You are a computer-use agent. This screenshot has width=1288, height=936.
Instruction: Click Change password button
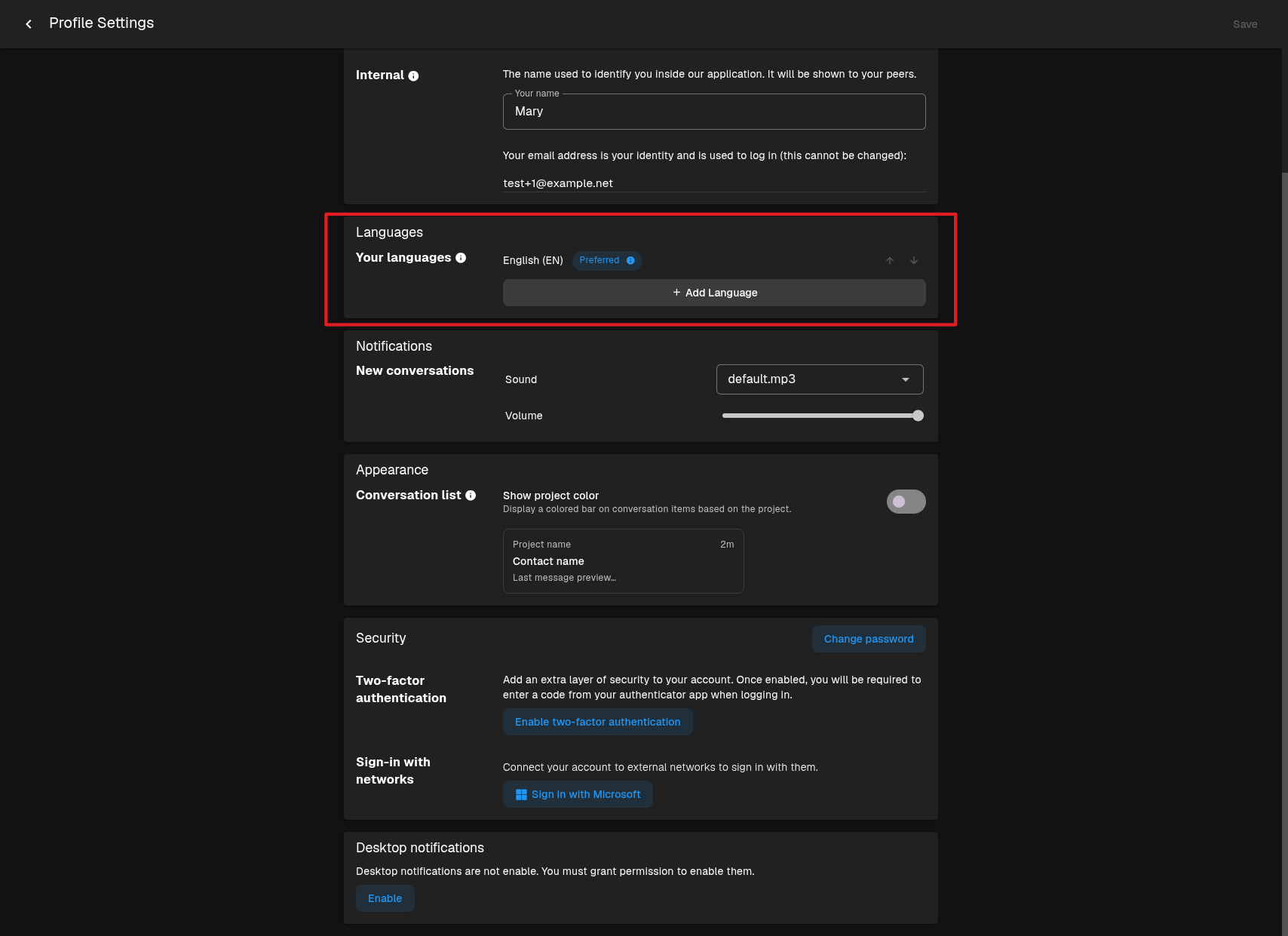tap(869, 639)
